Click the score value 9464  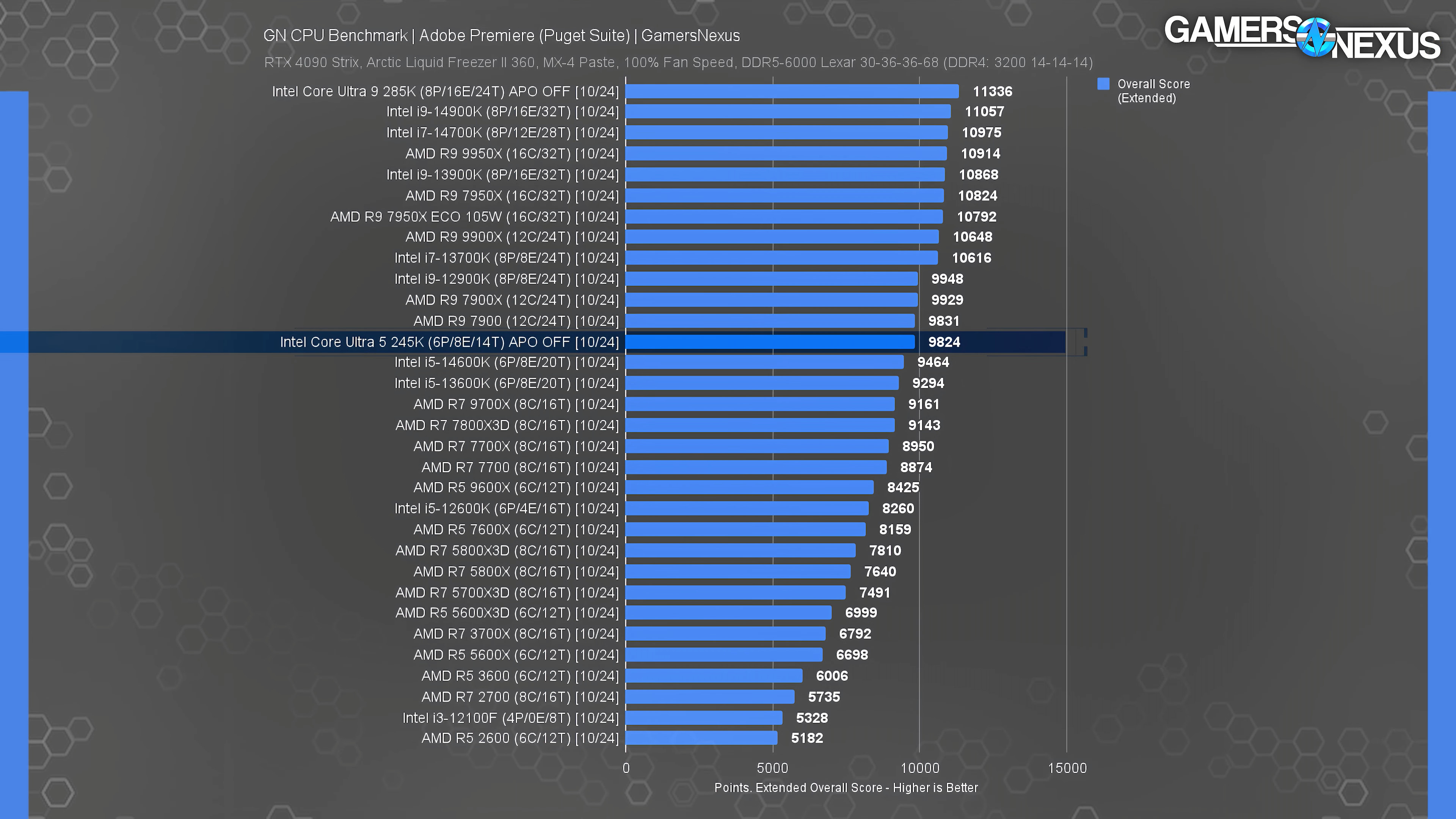pyautogui.click(x=933, y=362)
